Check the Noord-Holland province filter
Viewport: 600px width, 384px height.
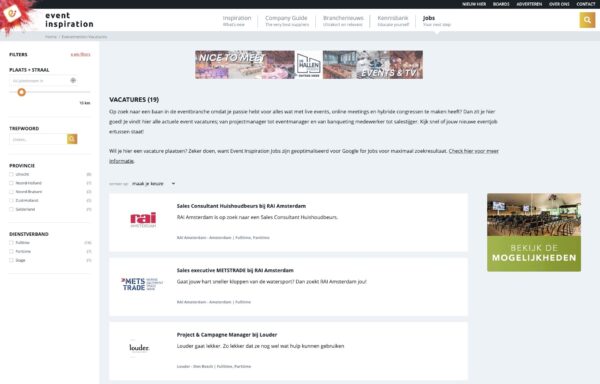click(11, 183)
